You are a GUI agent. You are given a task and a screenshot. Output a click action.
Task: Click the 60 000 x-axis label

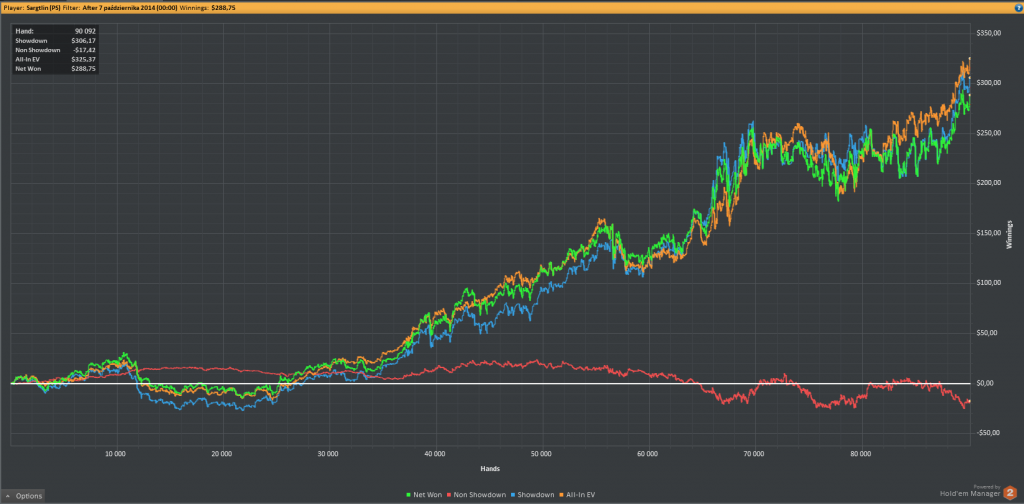click(648, 452)
